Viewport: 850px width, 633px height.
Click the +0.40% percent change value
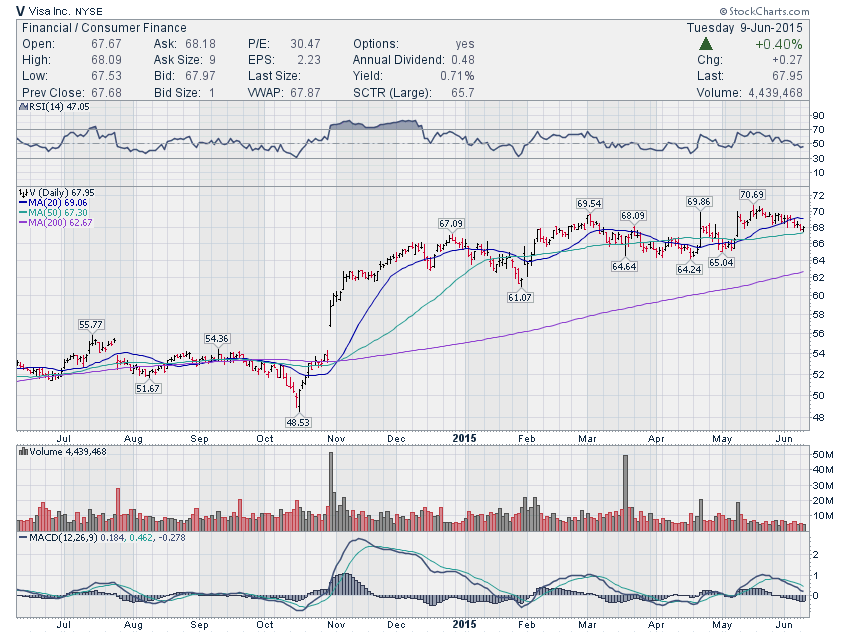[x=778, y=44]
